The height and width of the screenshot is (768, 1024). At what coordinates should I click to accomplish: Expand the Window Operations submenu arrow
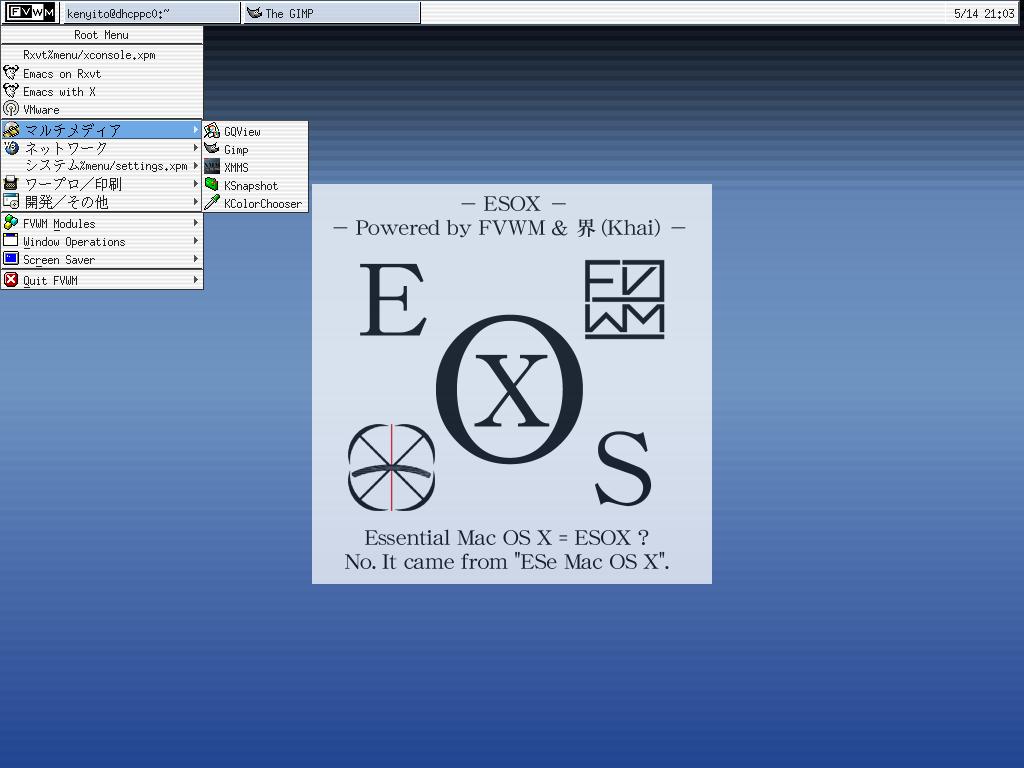[x=196, y=241]
